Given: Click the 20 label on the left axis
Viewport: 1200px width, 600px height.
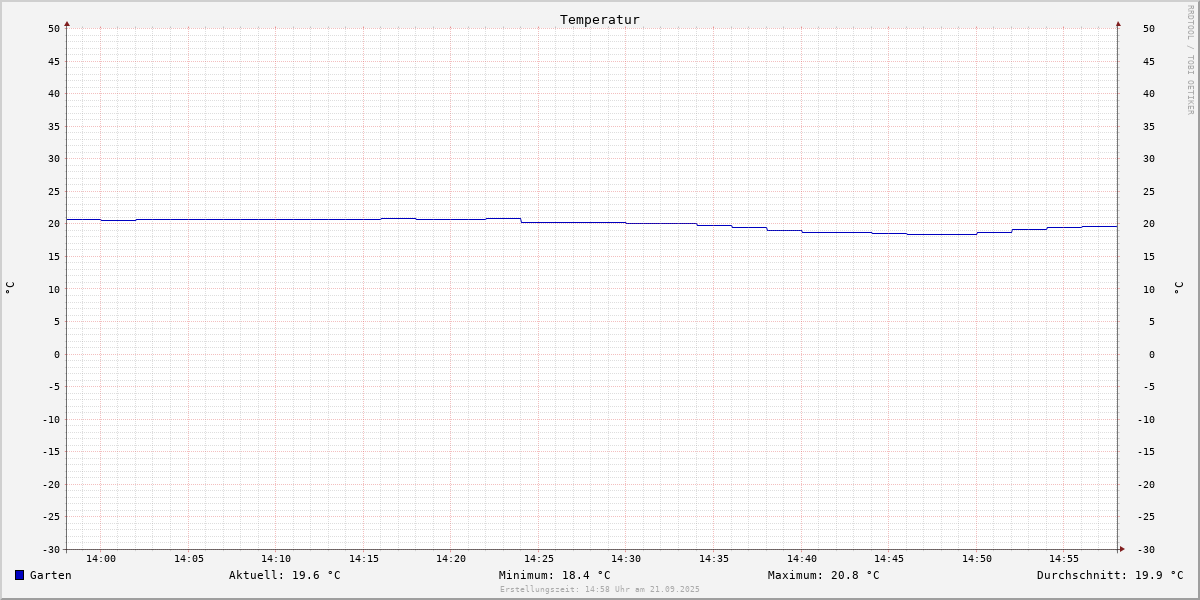Looking at the screenshot, I should pyautogui.click(x=54, y=224).
